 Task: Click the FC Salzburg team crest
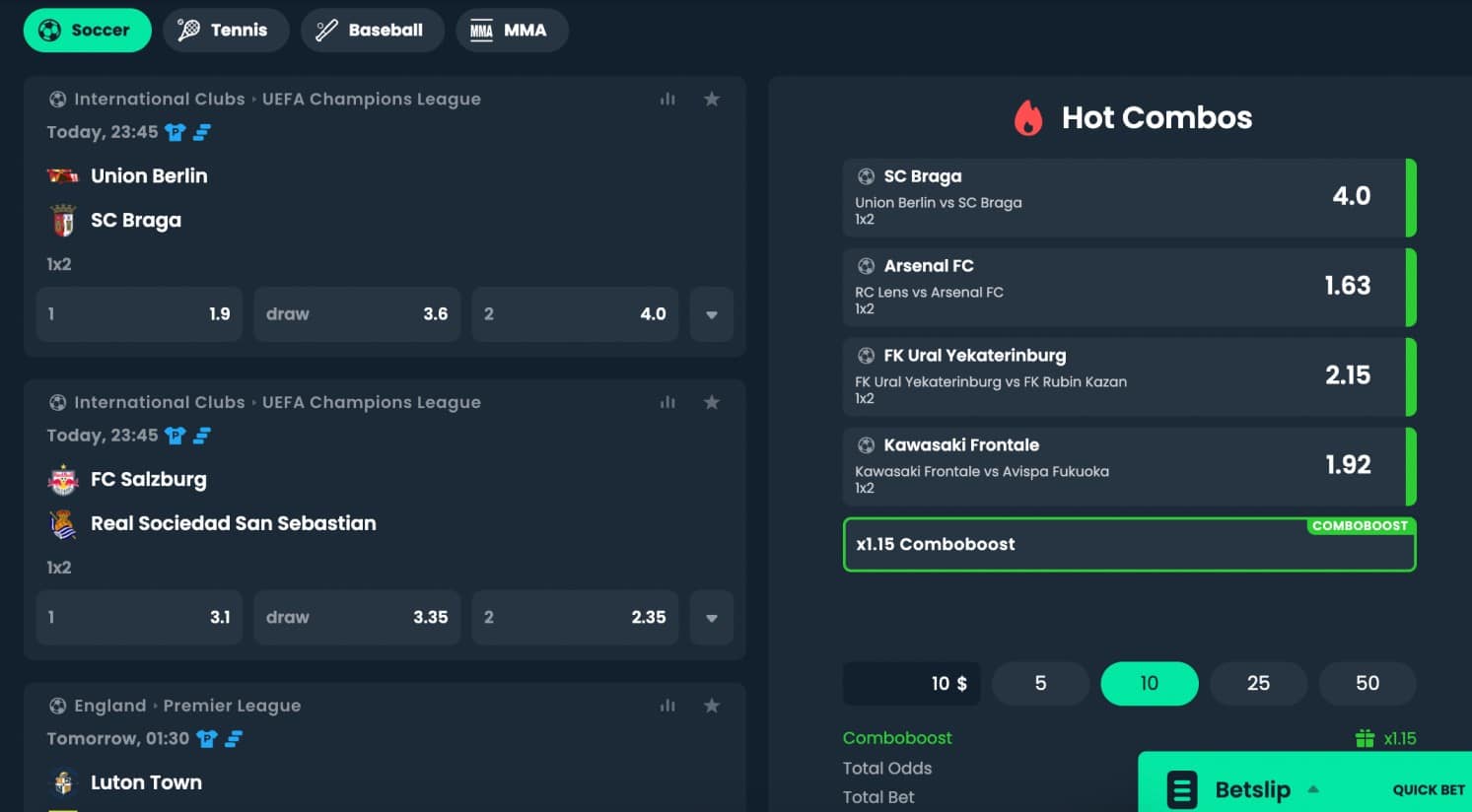[63, 480]
